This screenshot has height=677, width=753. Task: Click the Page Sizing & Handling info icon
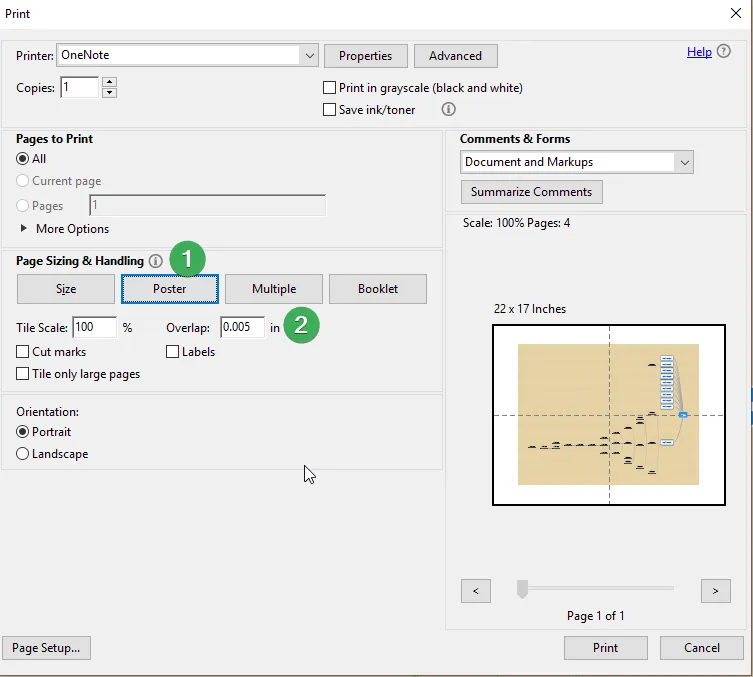[x=156, y=261]
